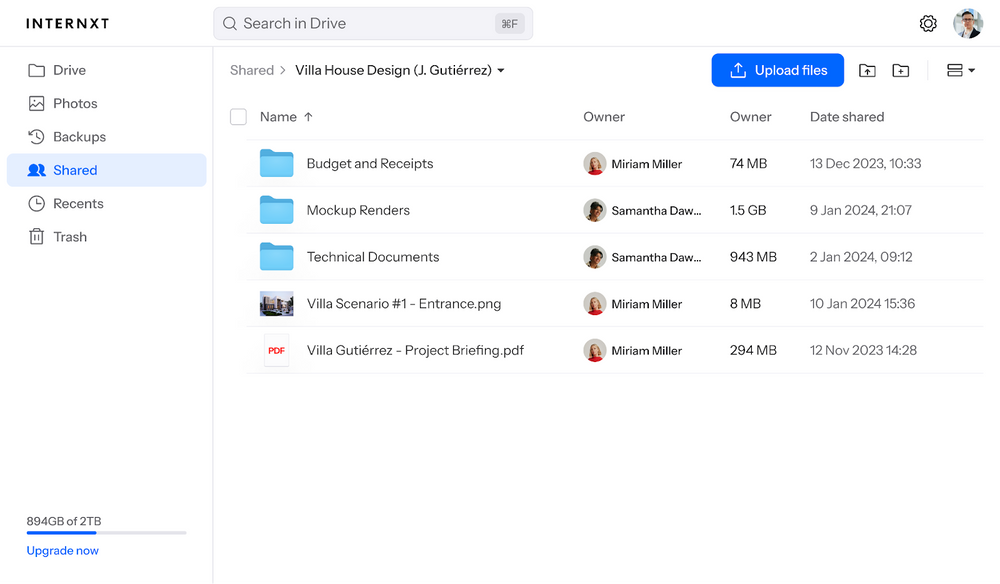This screenshot has height=584, width=1000.
Task: Create a new folder via plus-folder icon
Action: pos(901,70)
